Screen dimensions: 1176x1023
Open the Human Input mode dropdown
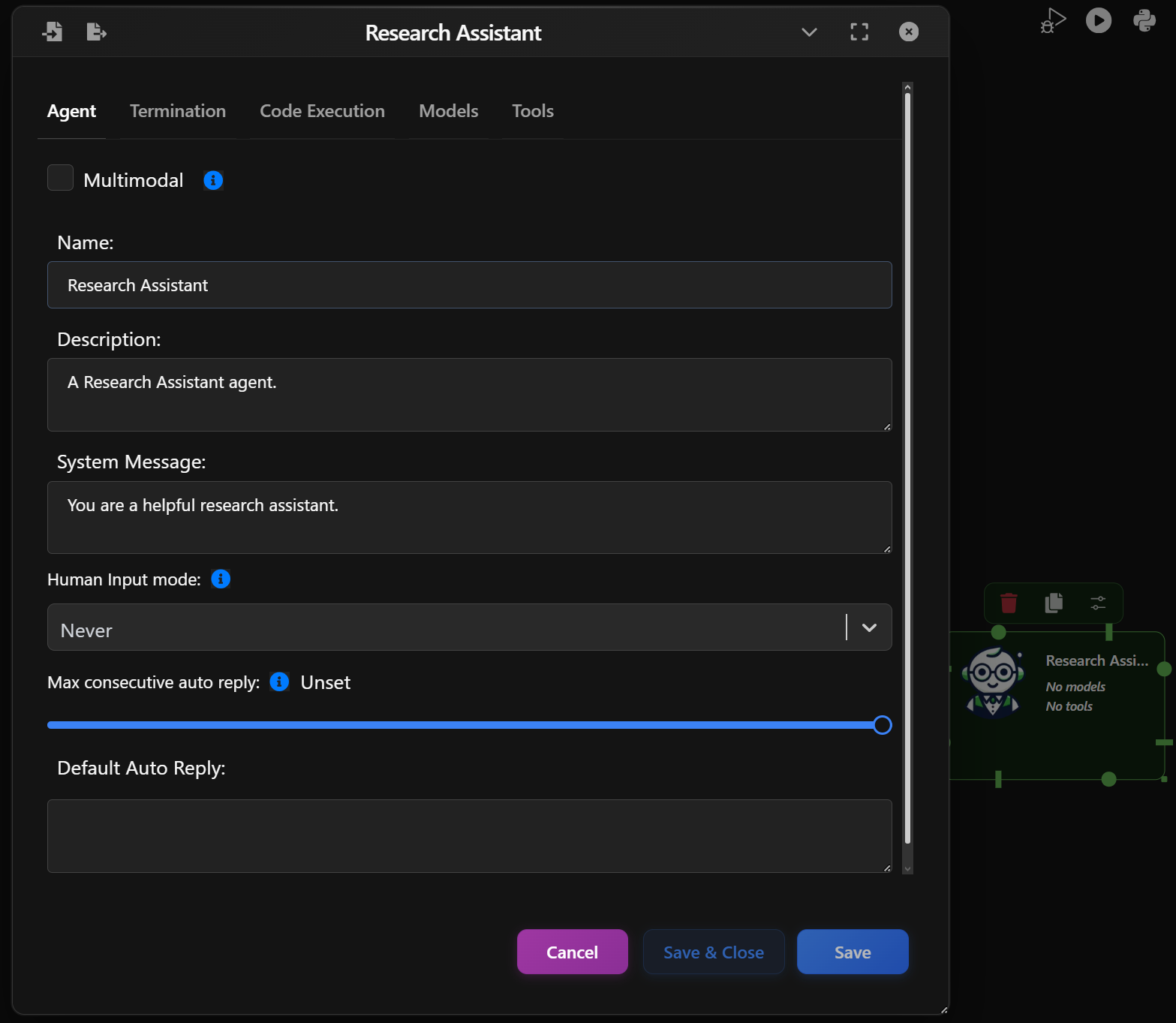click(x=869, y=627)
